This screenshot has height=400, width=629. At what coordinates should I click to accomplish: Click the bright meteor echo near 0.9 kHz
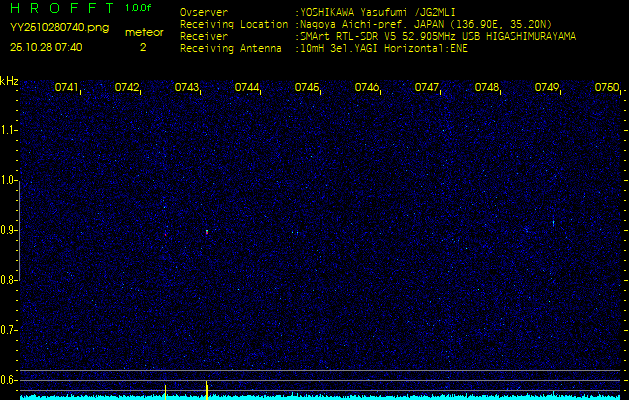pos(207,231)
